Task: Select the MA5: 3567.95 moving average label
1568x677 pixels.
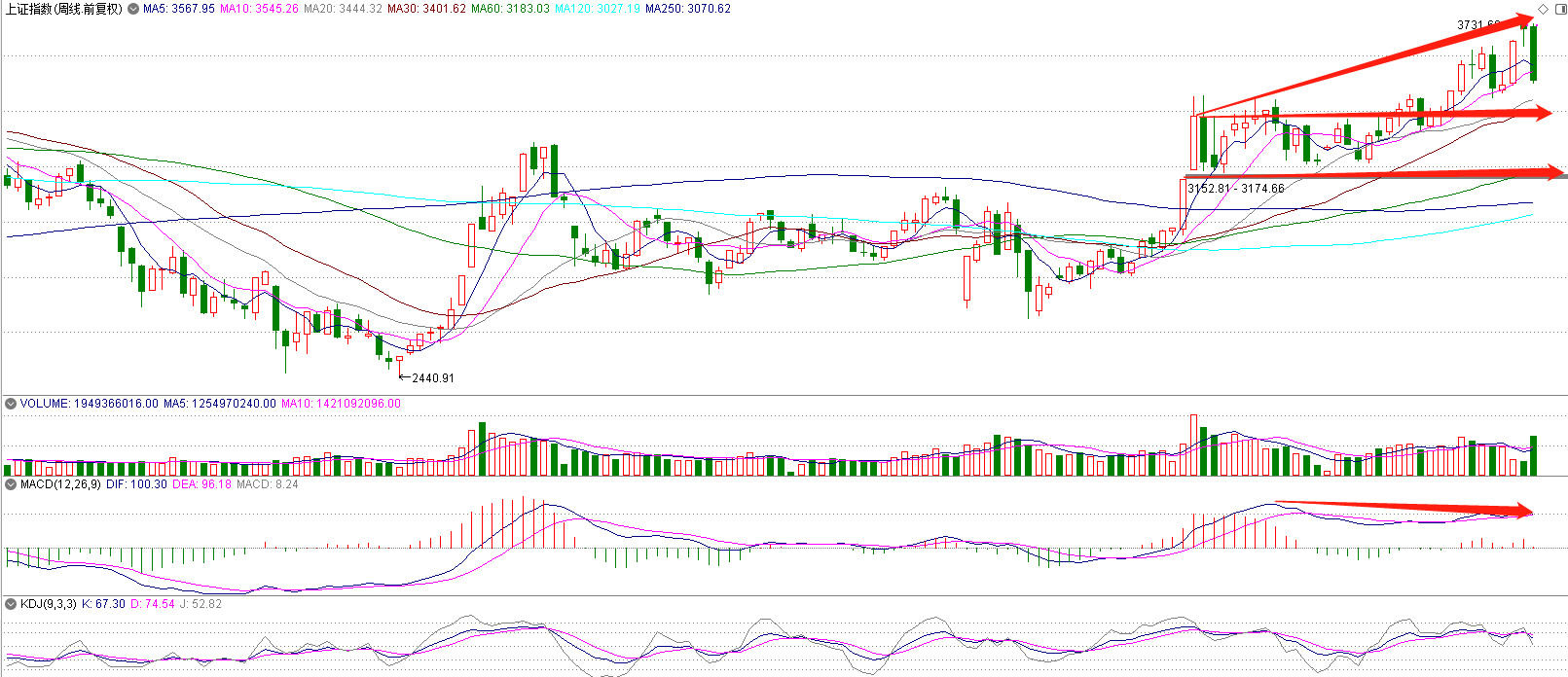Action: click(179, 9)
